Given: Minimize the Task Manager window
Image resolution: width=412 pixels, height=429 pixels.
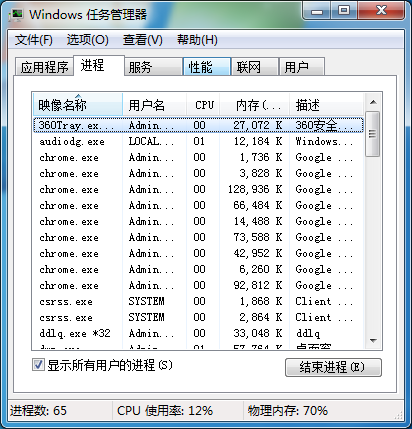Looking at the screenshot, I should pos(317,11).
